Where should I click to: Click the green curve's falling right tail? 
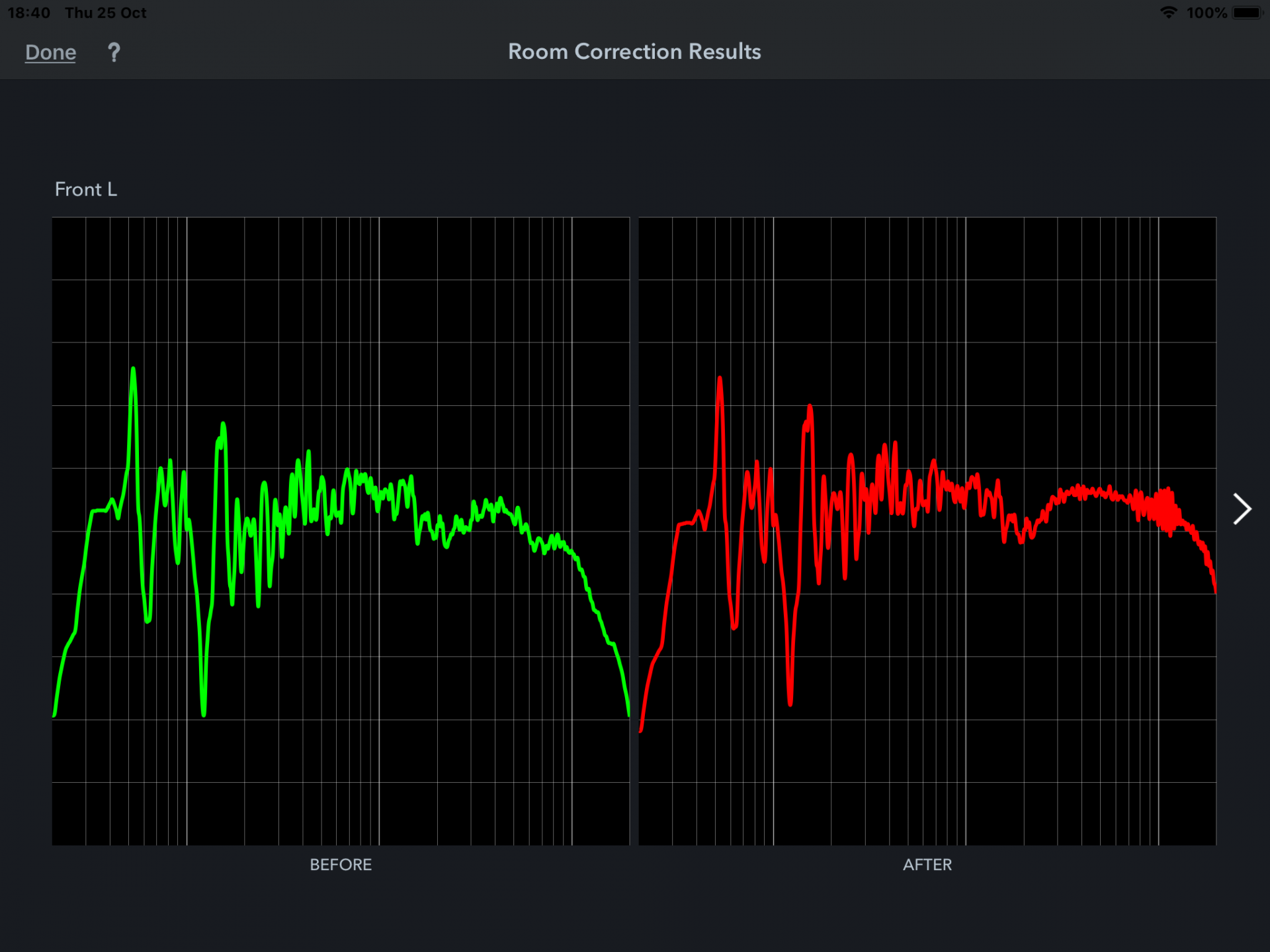599,618
